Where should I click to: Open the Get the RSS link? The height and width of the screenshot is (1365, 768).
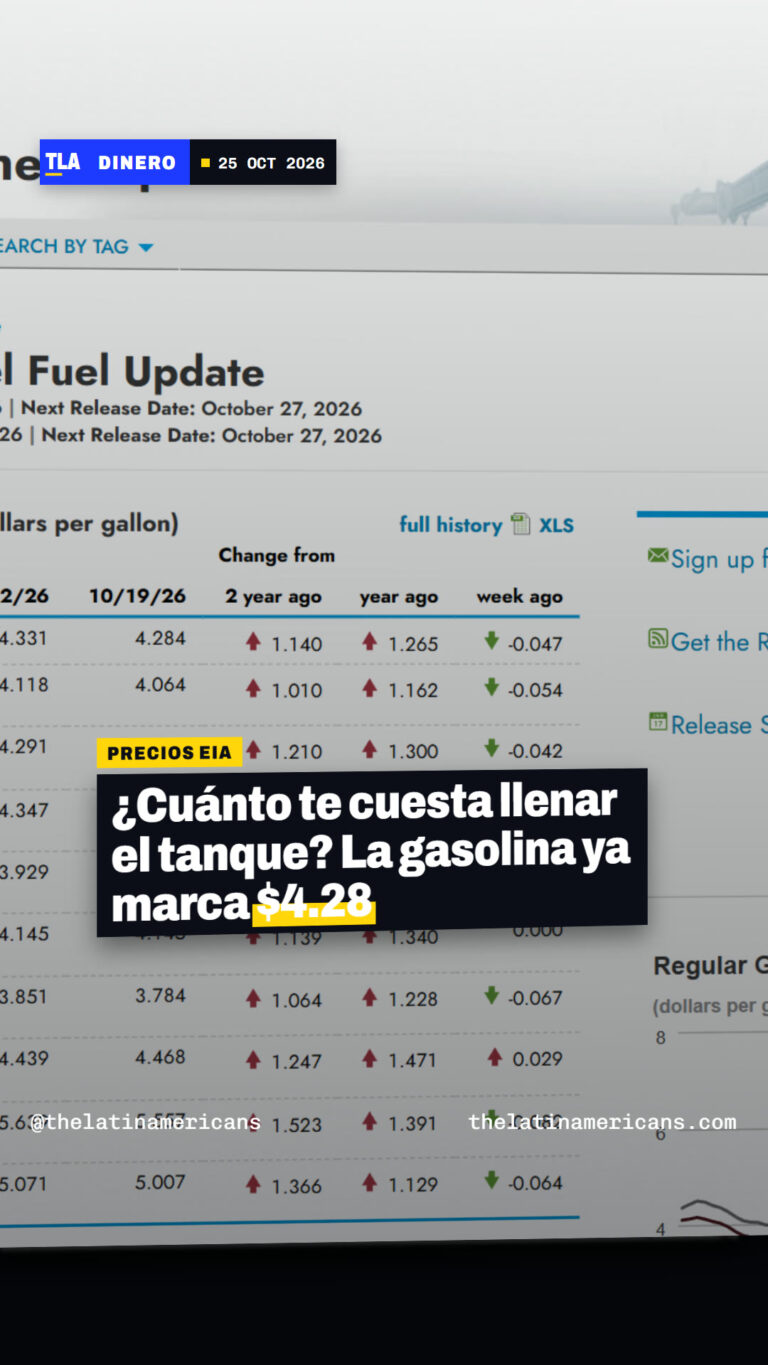[718, 641]
